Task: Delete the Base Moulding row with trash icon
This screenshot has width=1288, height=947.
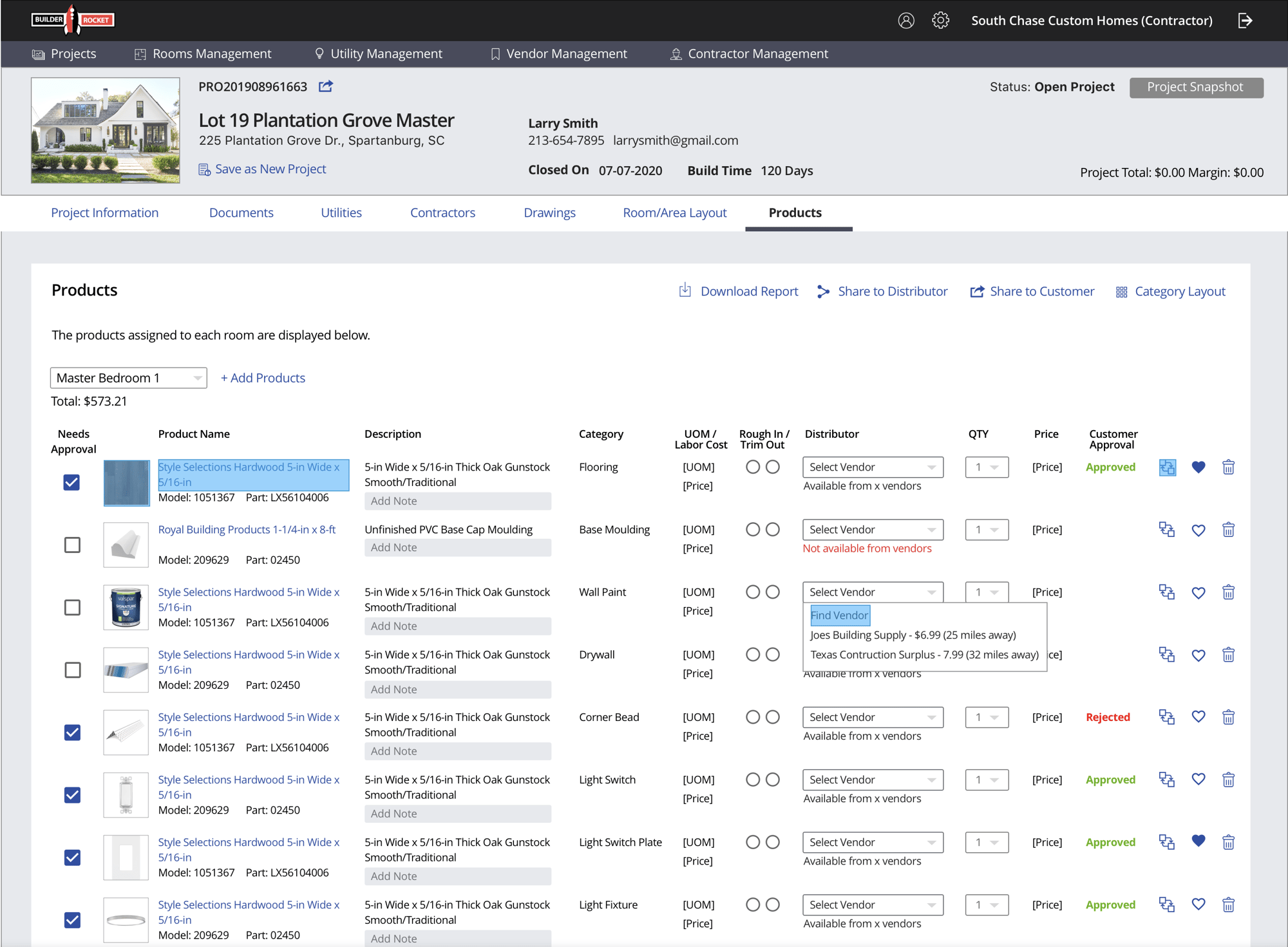Action: click(1228, 529)
